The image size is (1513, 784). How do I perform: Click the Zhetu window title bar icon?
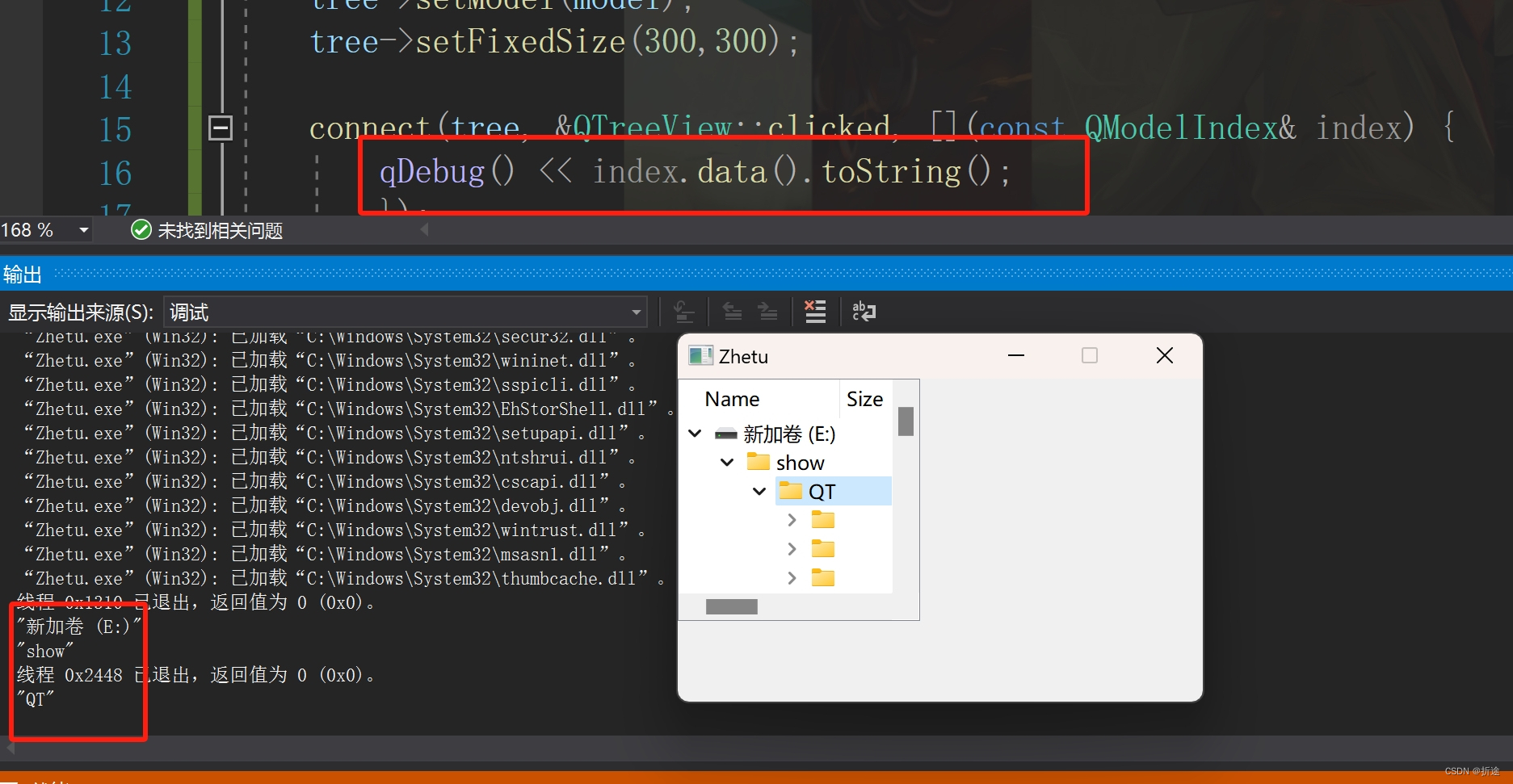pyautogui.click(x=700, y=356)
